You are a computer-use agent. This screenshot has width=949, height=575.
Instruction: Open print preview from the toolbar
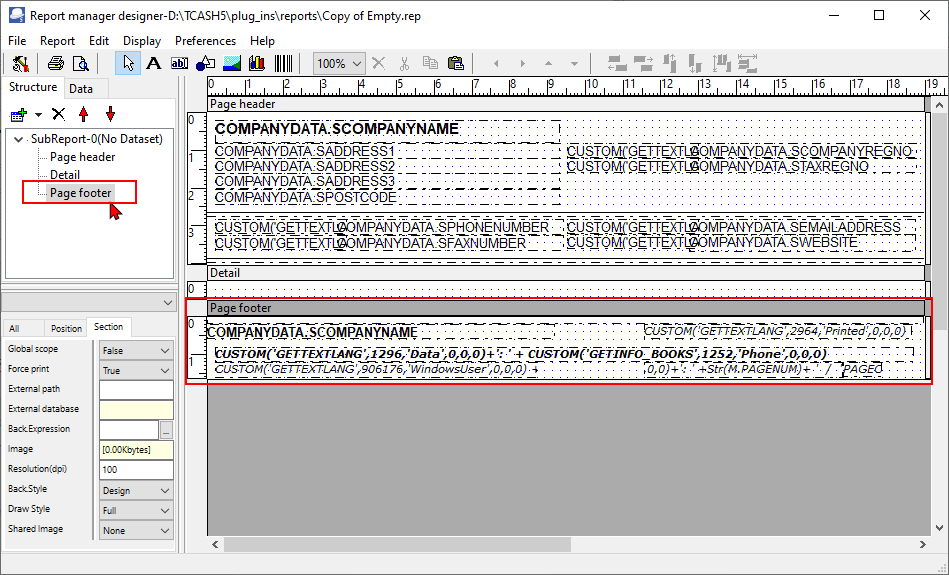coord(80,63)
